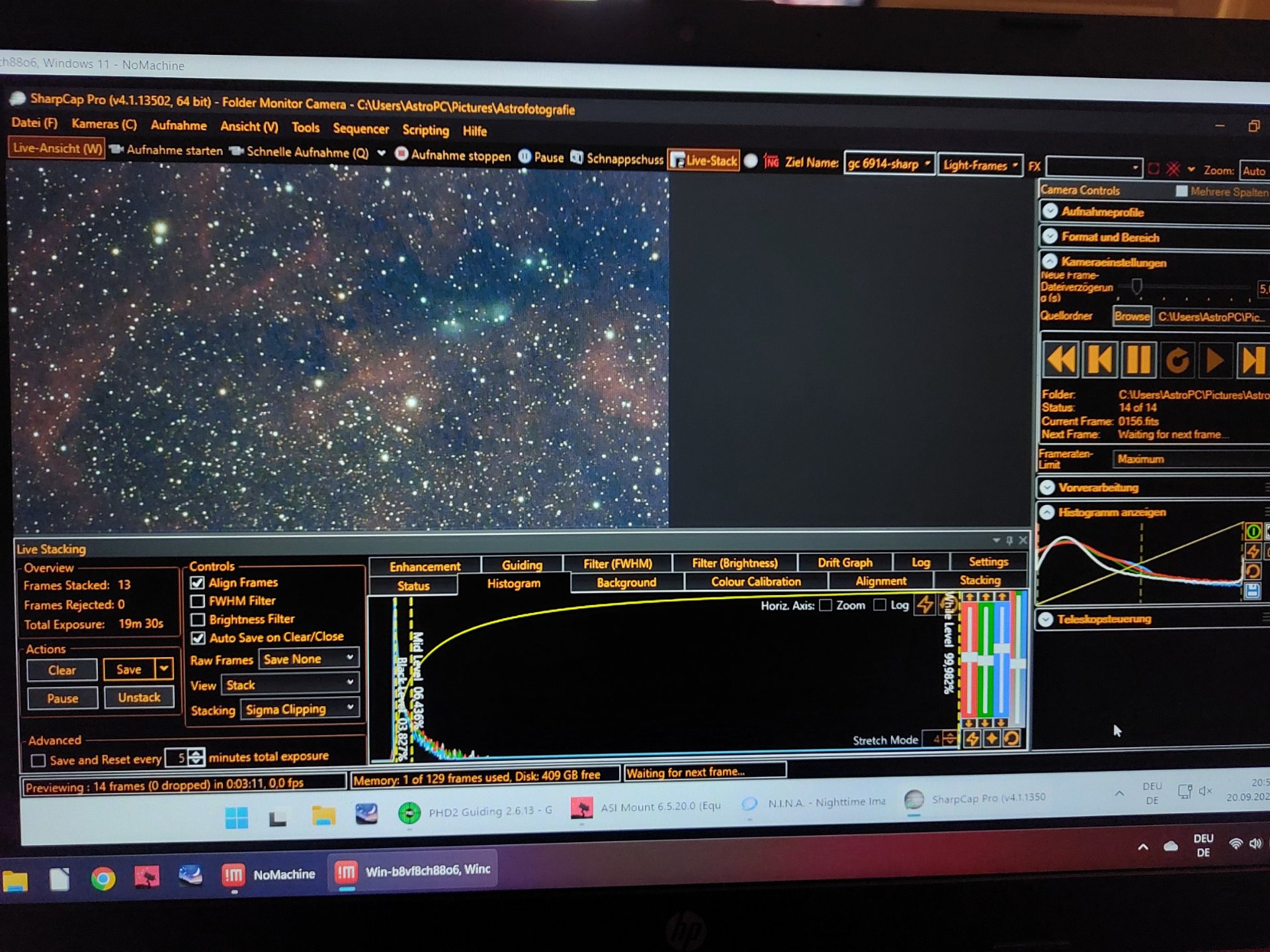Image resolution: width=1270 pixels, height=952 pixels.
Task: Toggle the Align Frames checkbox
Action: tap(197, 583)
